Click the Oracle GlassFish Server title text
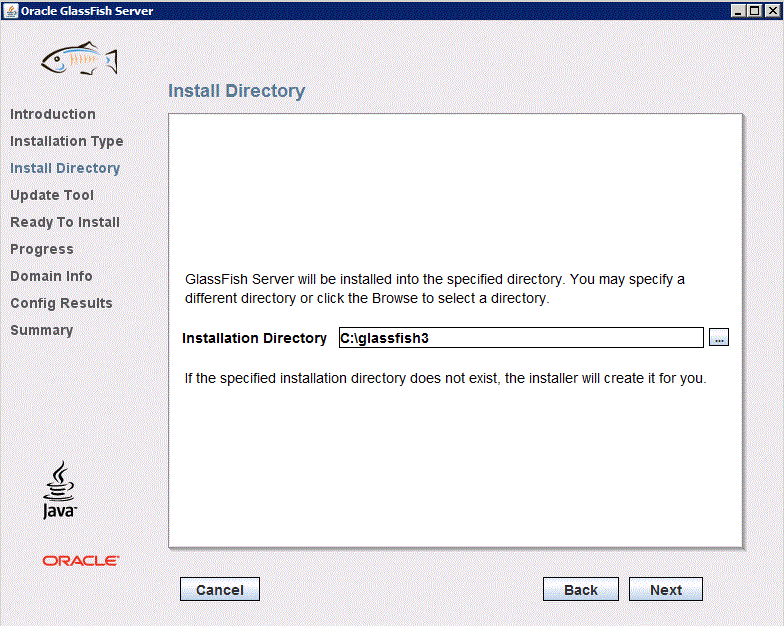This screenshot has height=626, width=784. [x=87, y=11]
